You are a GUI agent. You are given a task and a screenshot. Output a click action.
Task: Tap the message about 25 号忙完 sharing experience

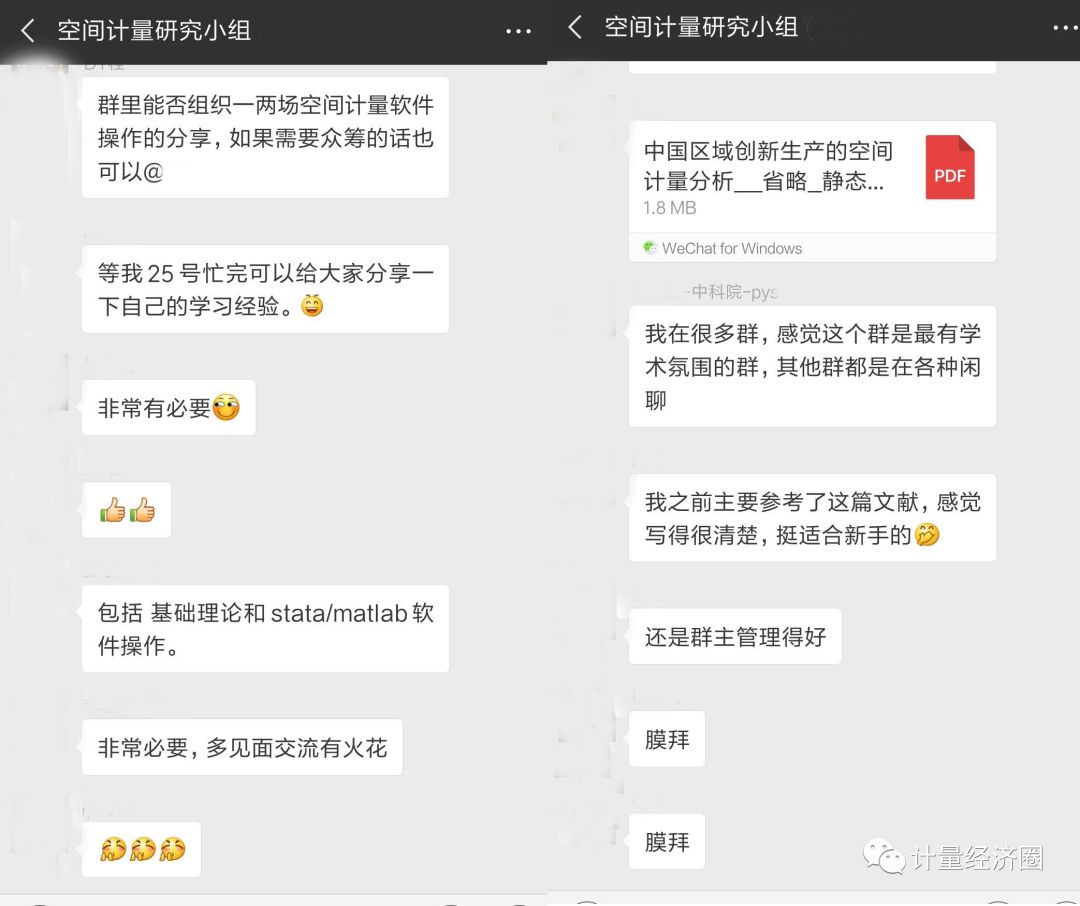click(265, 289)
